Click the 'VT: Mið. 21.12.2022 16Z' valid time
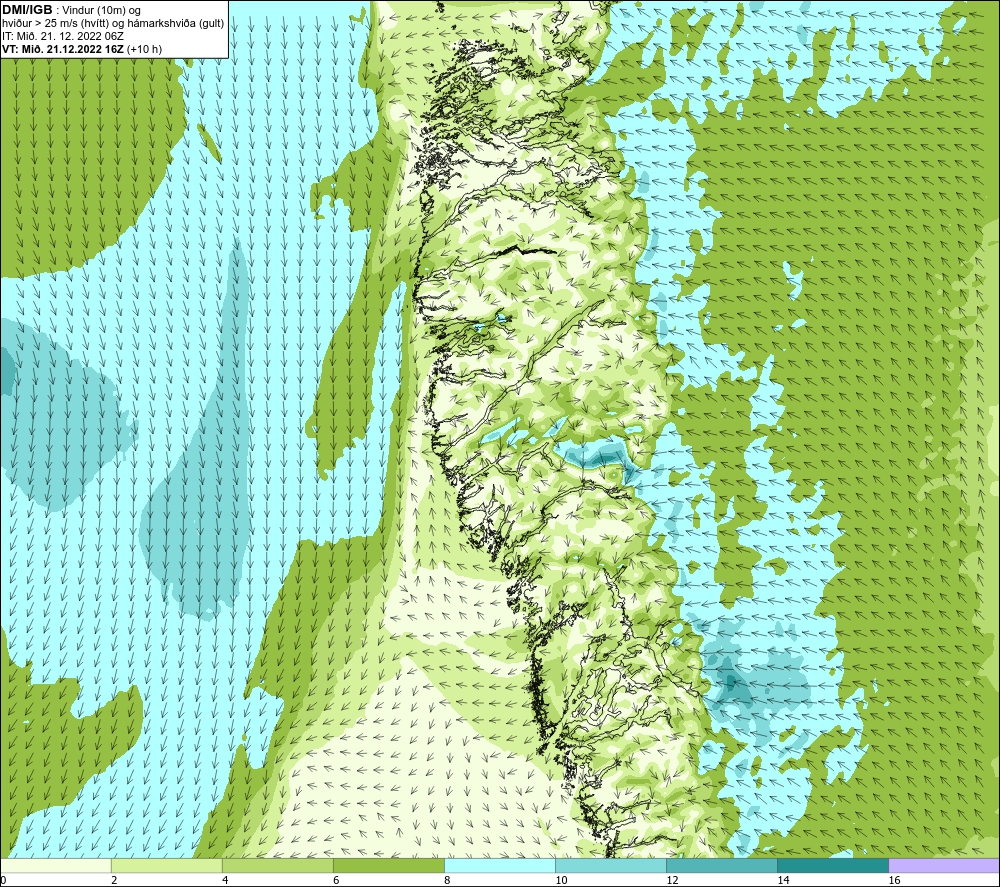The image size is (1000, 887). coord(63,49)
